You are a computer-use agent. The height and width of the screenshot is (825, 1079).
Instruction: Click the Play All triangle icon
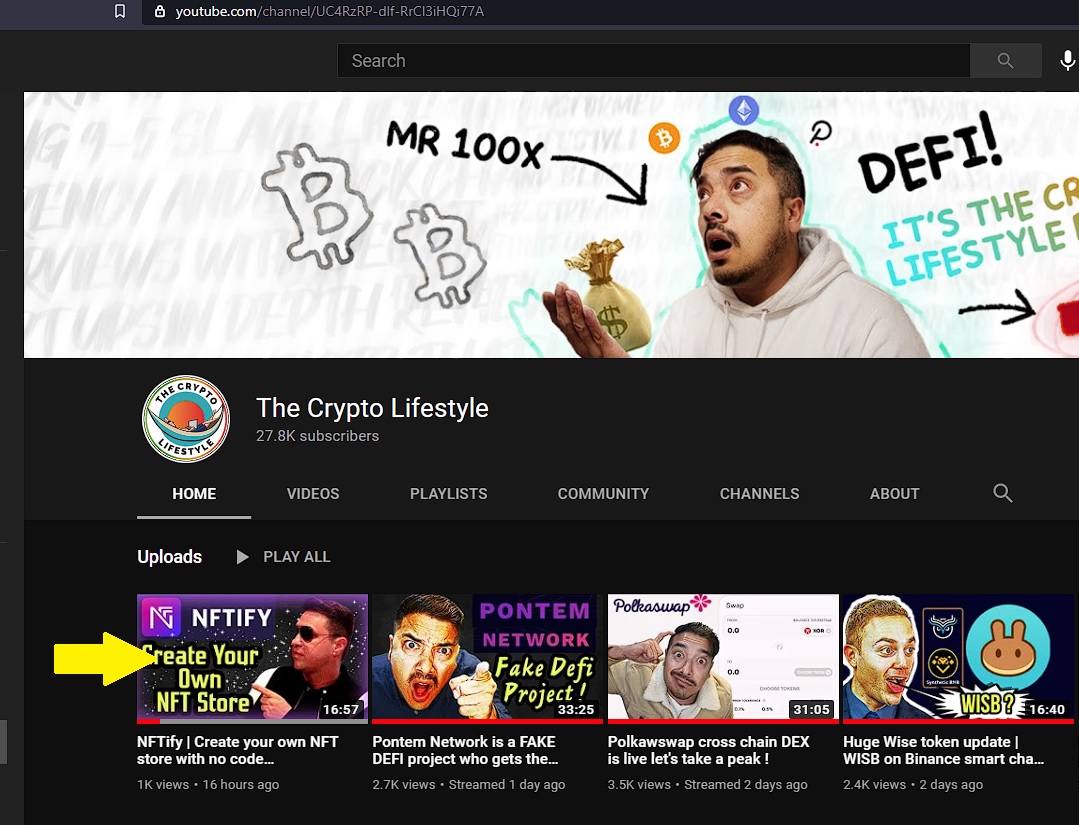point(242,557)
